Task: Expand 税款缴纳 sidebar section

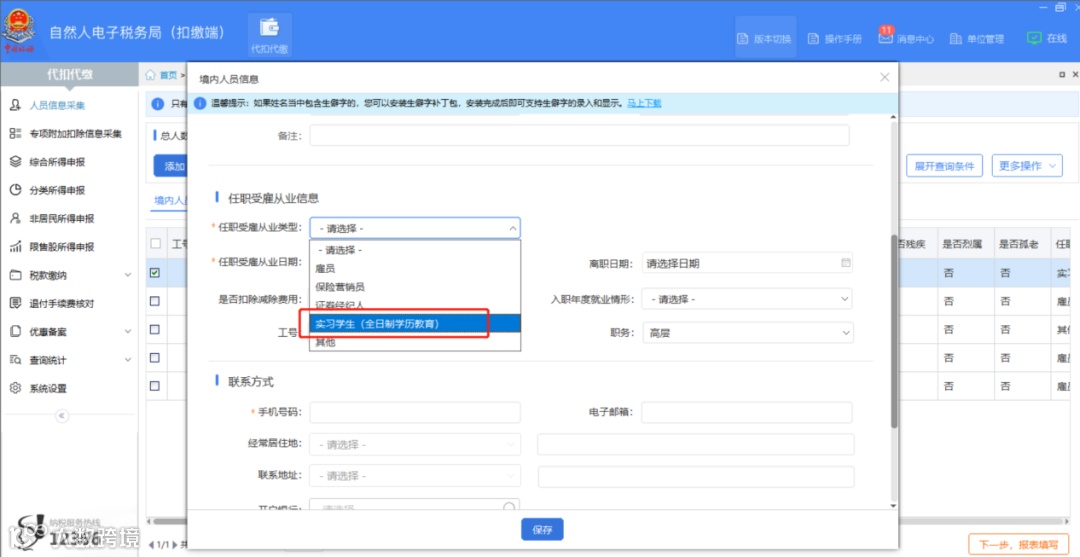Action: (69, 275)
